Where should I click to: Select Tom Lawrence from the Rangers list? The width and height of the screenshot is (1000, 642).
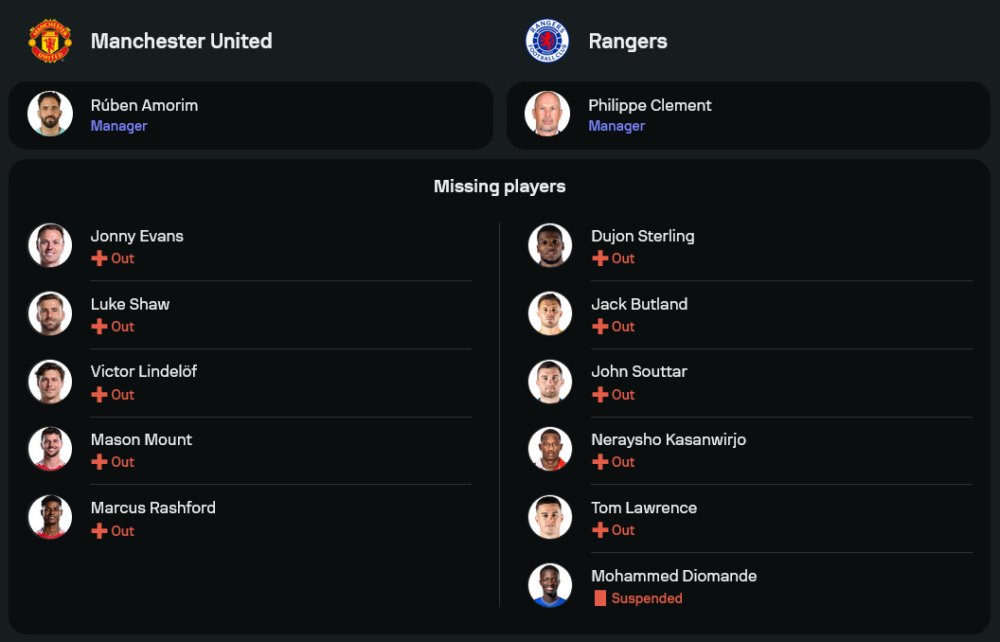[643, 508]
